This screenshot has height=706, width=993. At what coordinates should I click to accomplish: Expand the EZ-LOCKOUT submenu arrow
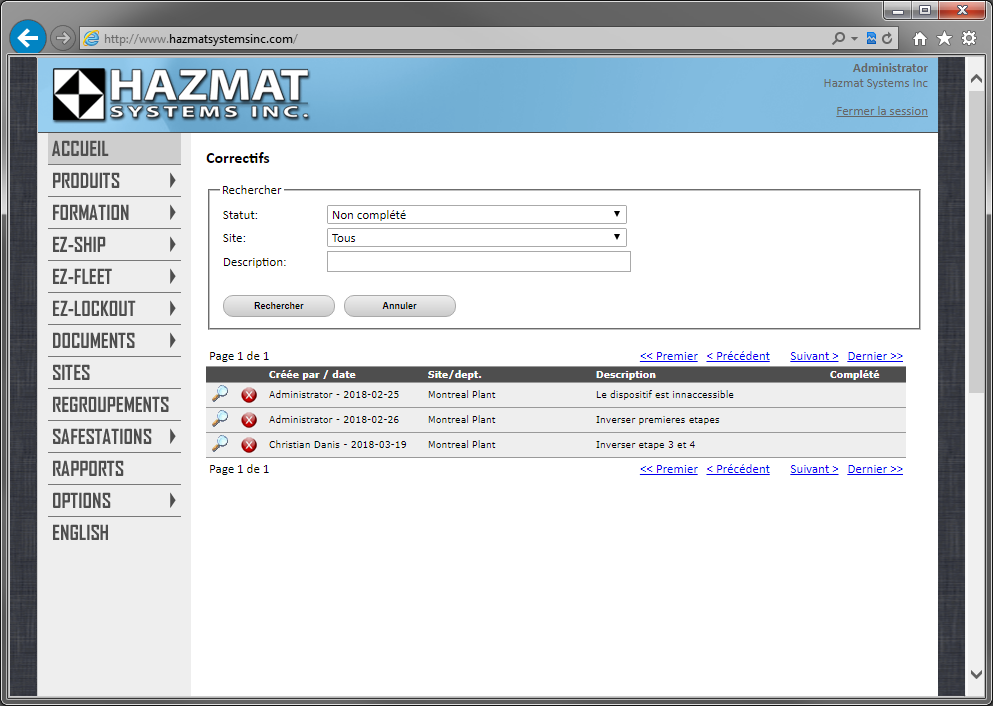pos(172,308)
